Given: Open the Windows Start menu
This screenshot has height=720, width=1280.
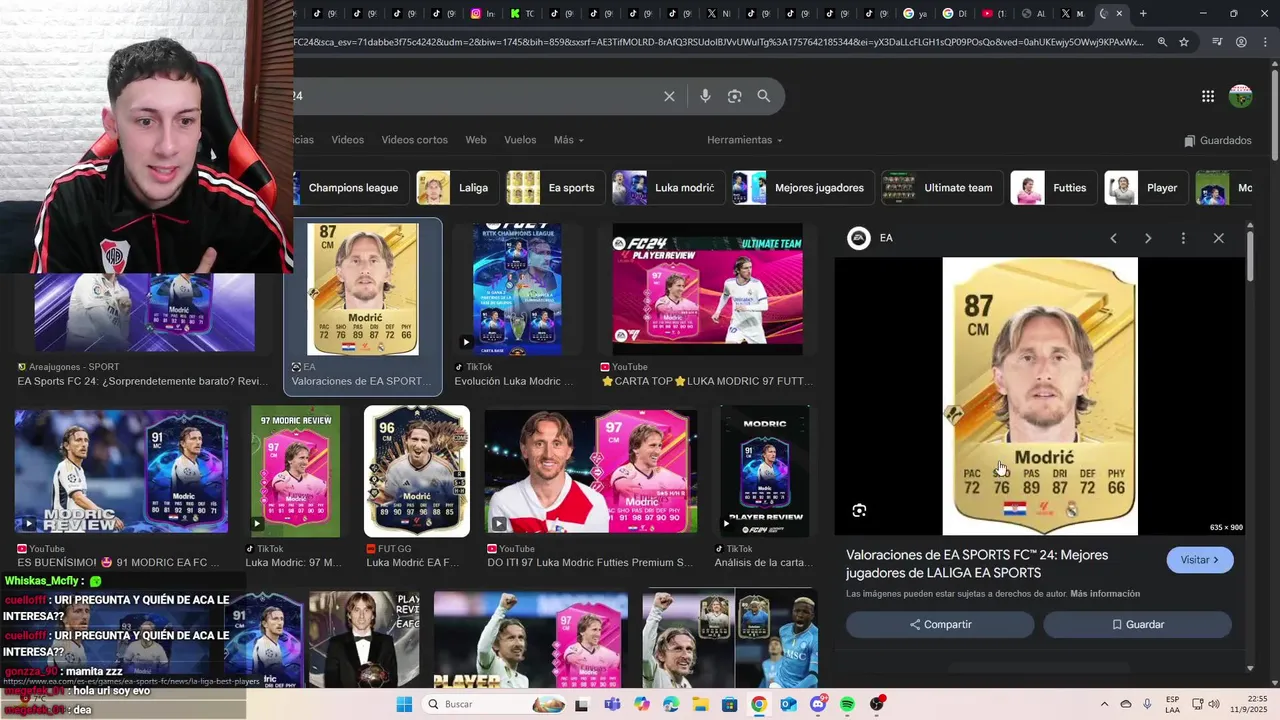Looking at the screenshot, I should [x=404, y=704].
